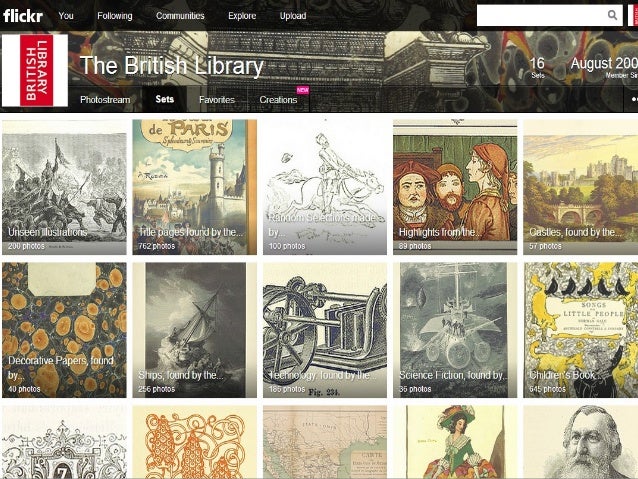This screenshot has width=638, height=479.
Task: Click the "200 photos" count
Action: [26, 246]
